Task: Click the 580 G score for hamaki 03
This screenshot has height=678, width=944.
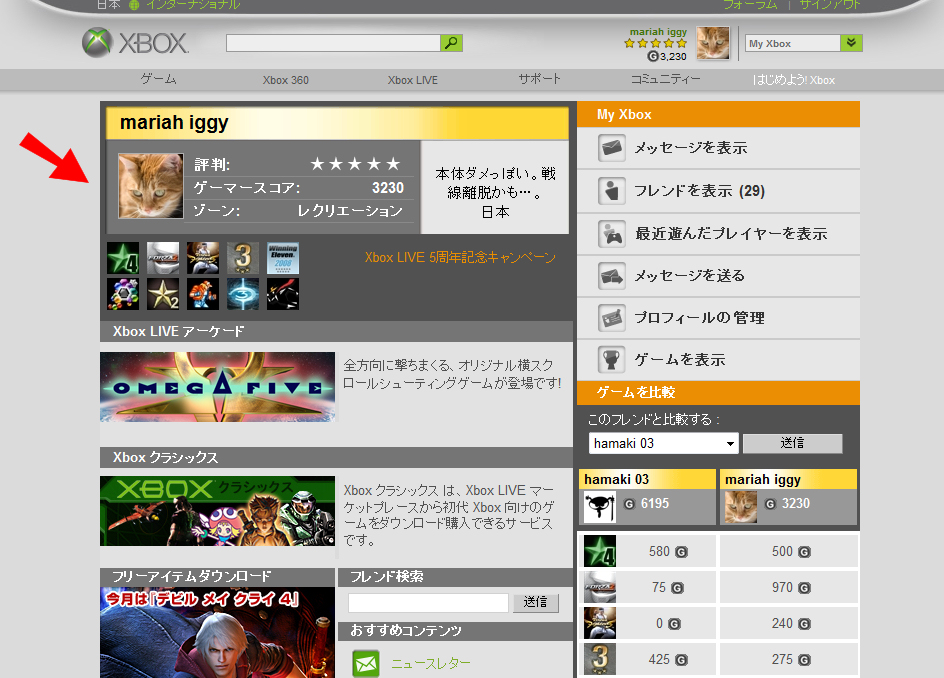Action: (x=668, y=552)
